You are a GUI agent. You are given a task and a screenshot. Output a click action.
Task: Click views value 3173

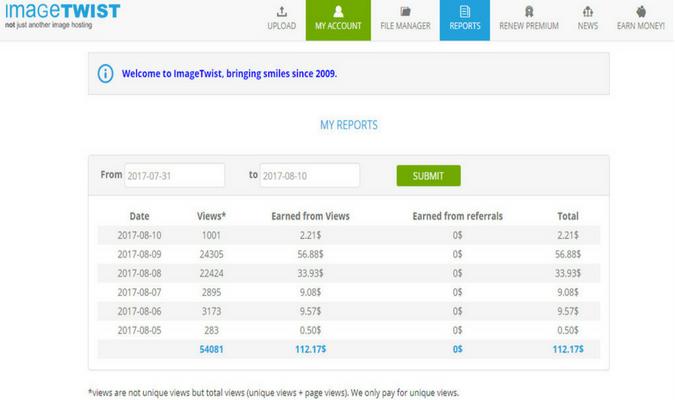[211, 311]
